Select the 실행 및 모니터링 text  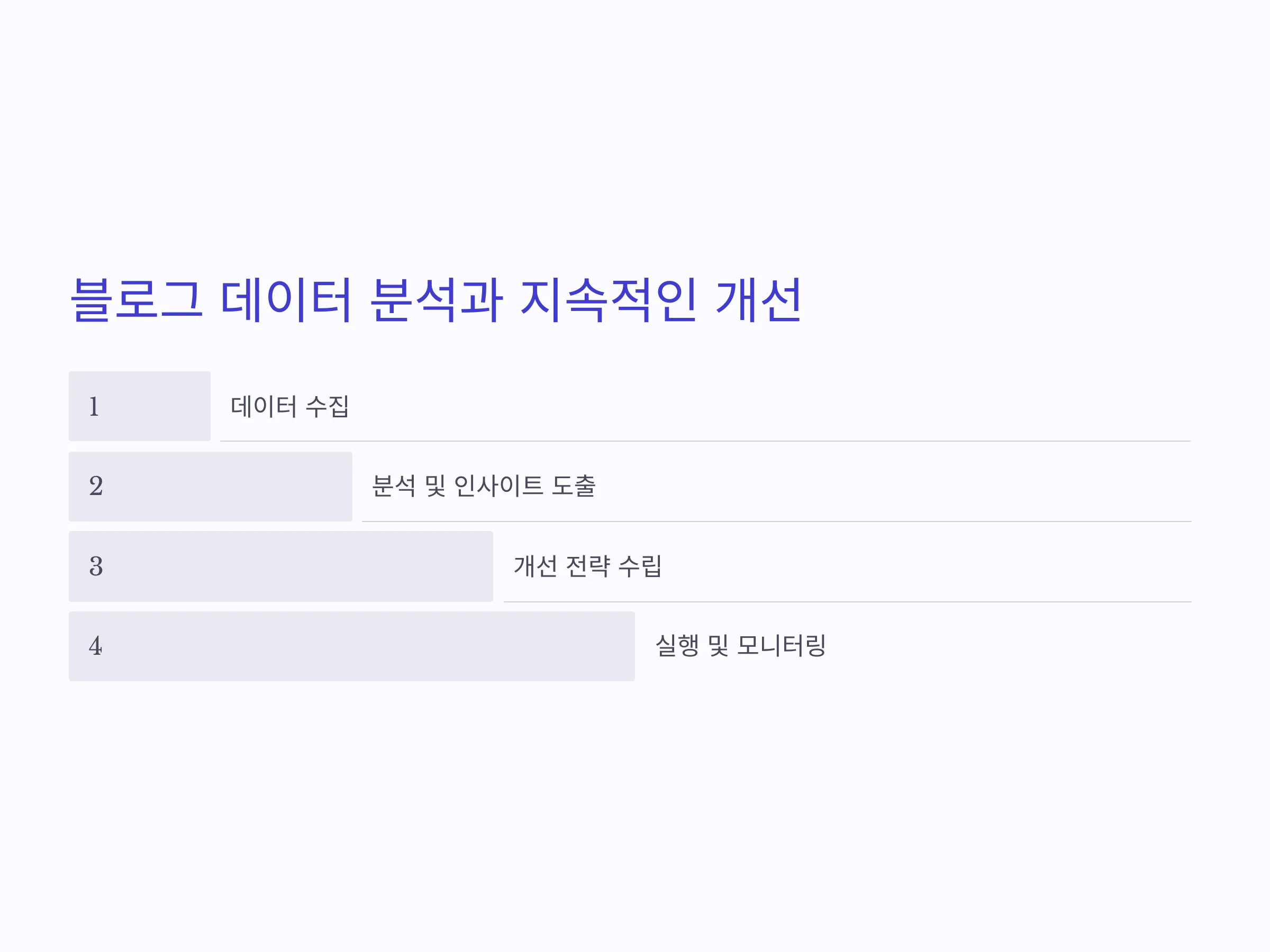(x=741, y=646)
